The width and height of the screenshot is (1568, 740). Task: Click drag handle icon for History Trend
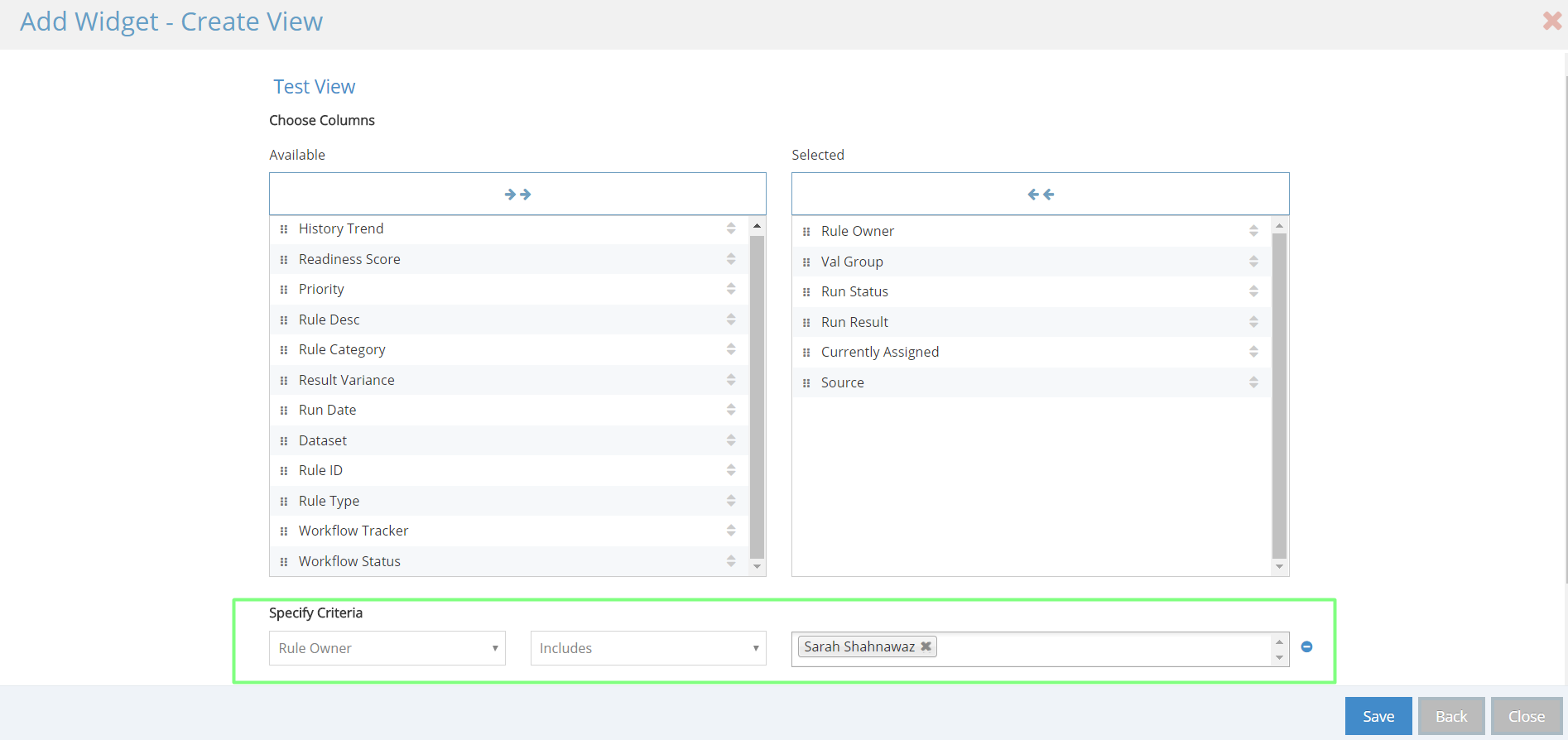(284, 229)
